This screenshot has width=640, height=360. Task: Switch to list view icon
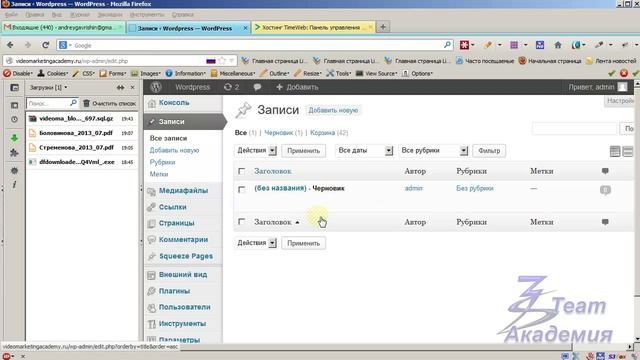click(x=615, y=151)
